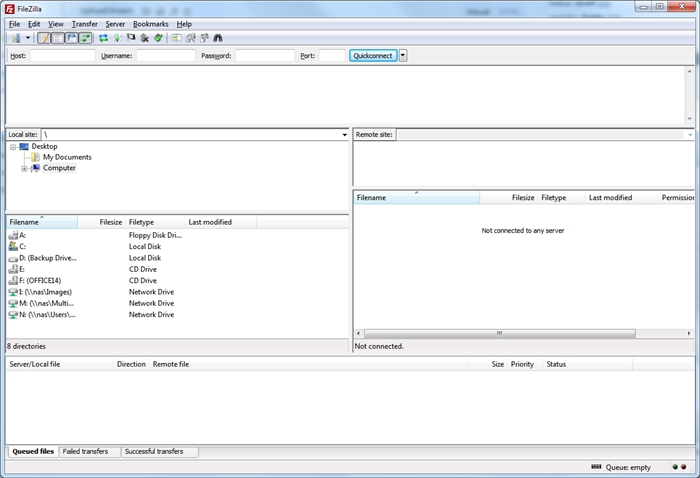Focus the Password input field

pyautogui.click(x=265, y=56)
